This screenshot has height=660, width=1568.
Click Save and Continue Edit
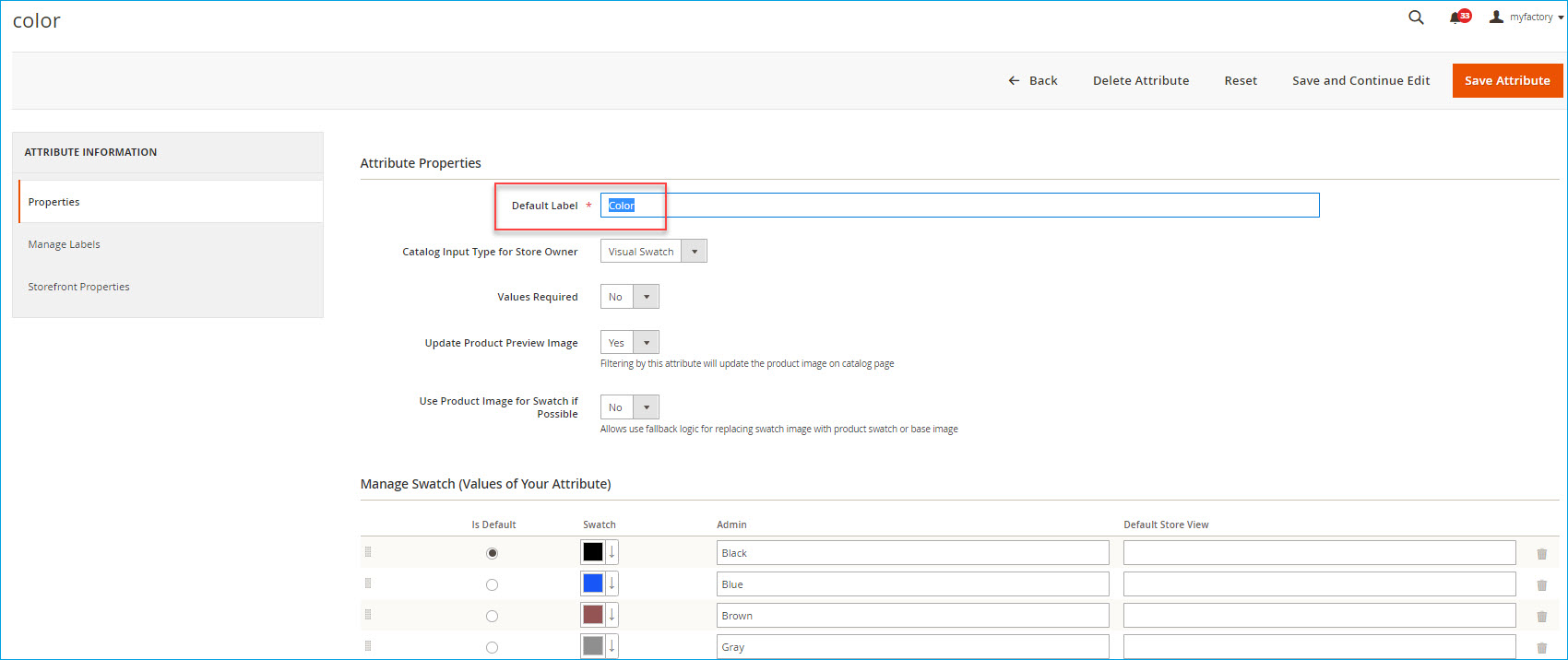tap(1360, 81)
